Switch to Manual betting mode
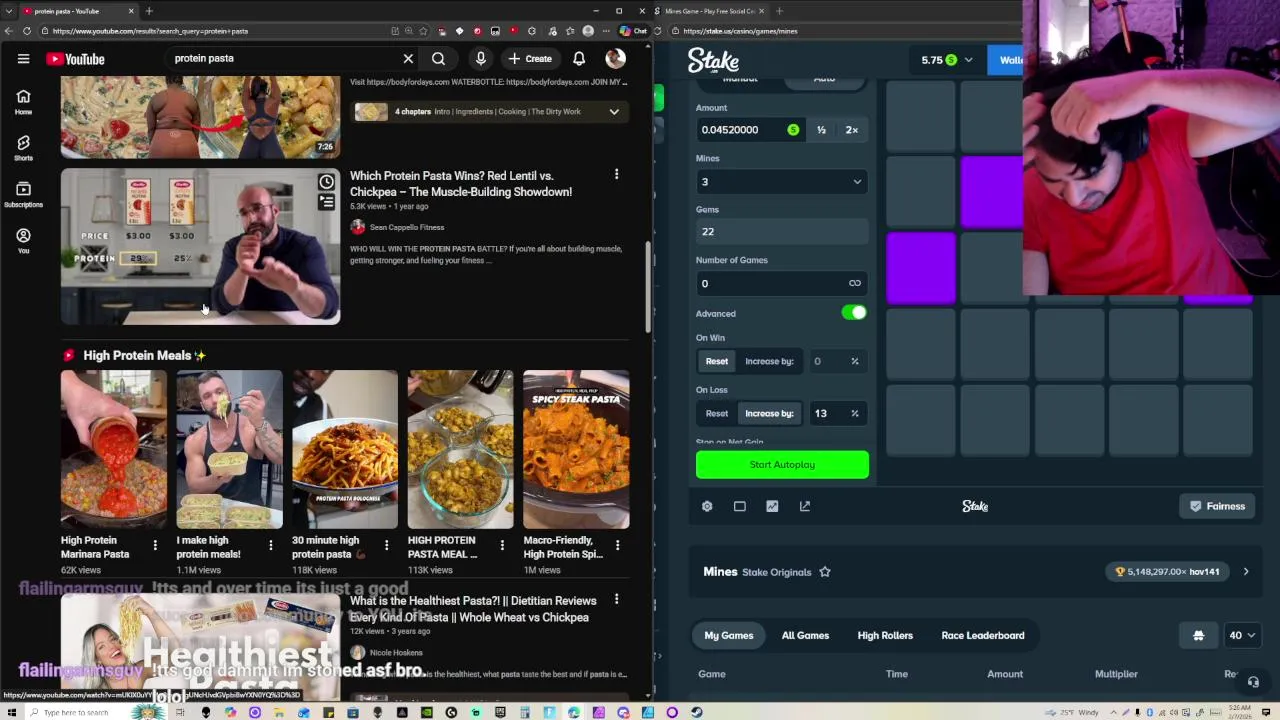Image resolution: width=1280 pixels, height=720 pixels. coord(740,80)
